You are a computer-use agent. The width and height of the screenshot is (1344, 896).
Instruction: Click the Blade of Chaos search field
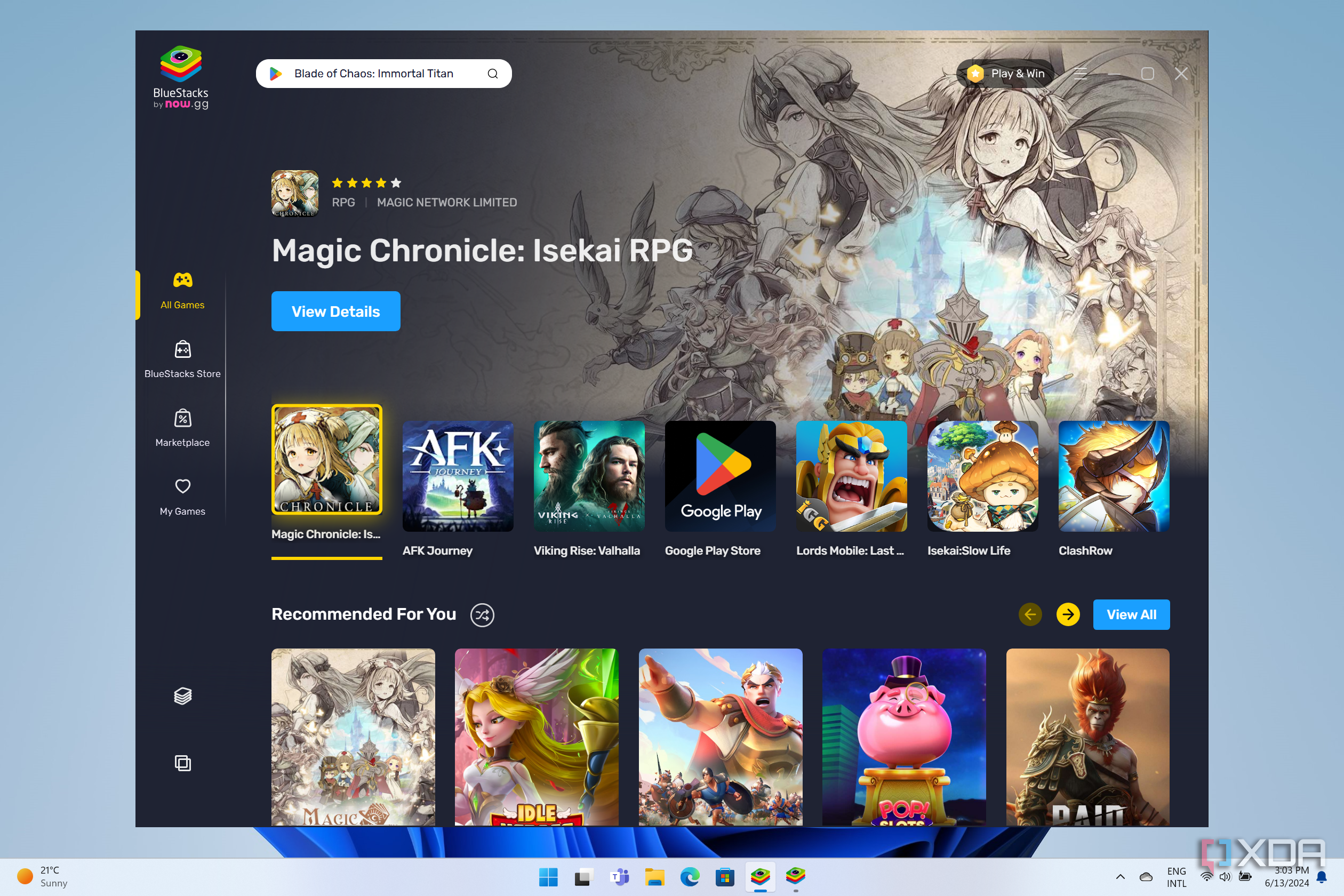coord(377,73)
